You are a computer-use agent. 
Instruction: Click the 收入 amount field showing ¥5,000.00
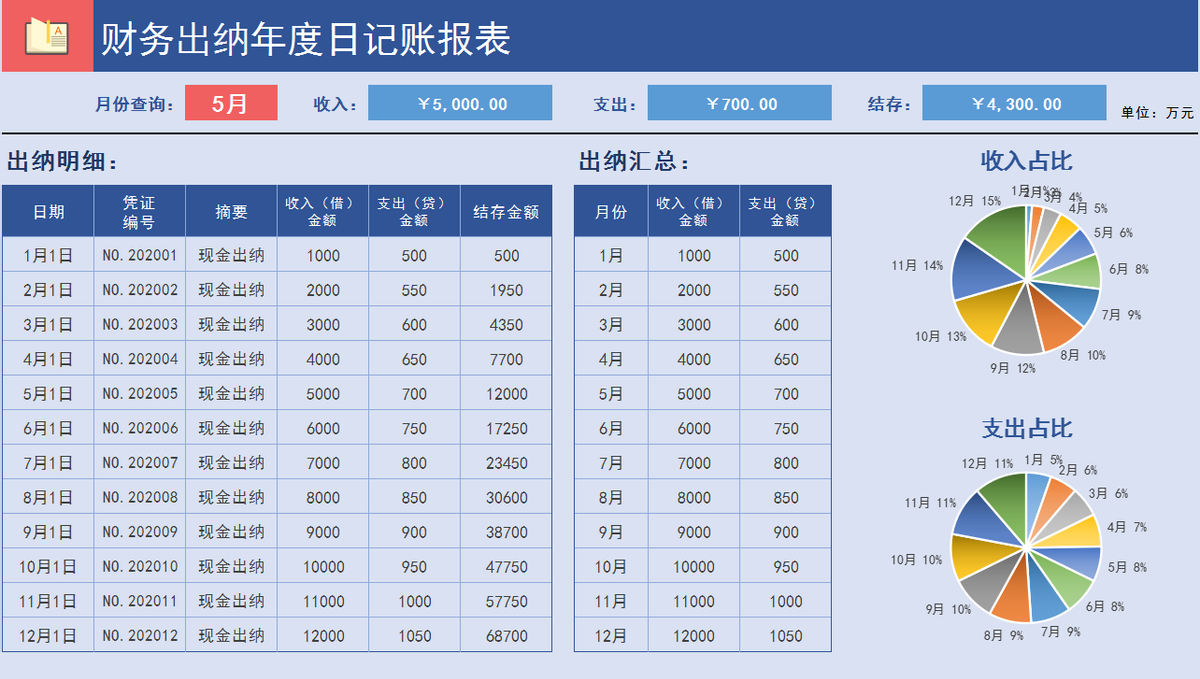coord(460,102)
